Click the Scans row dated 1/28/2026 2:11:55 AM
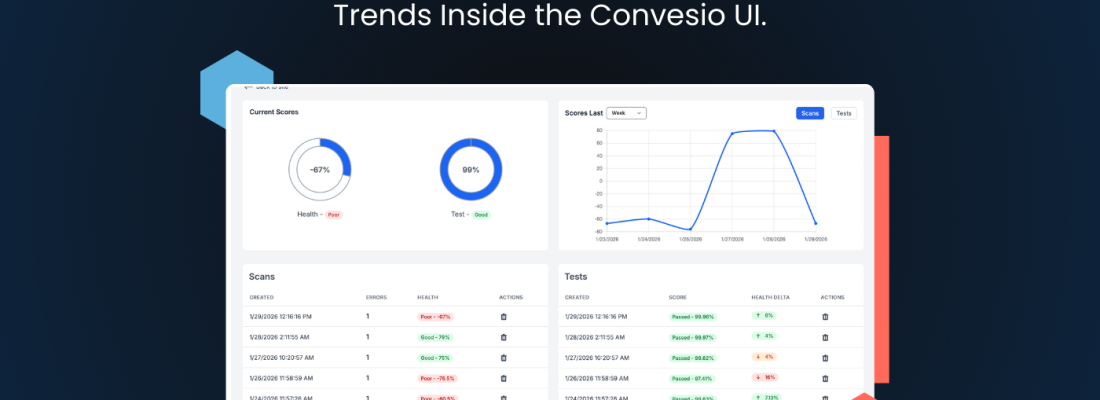1100x400 pixels. 395,338
